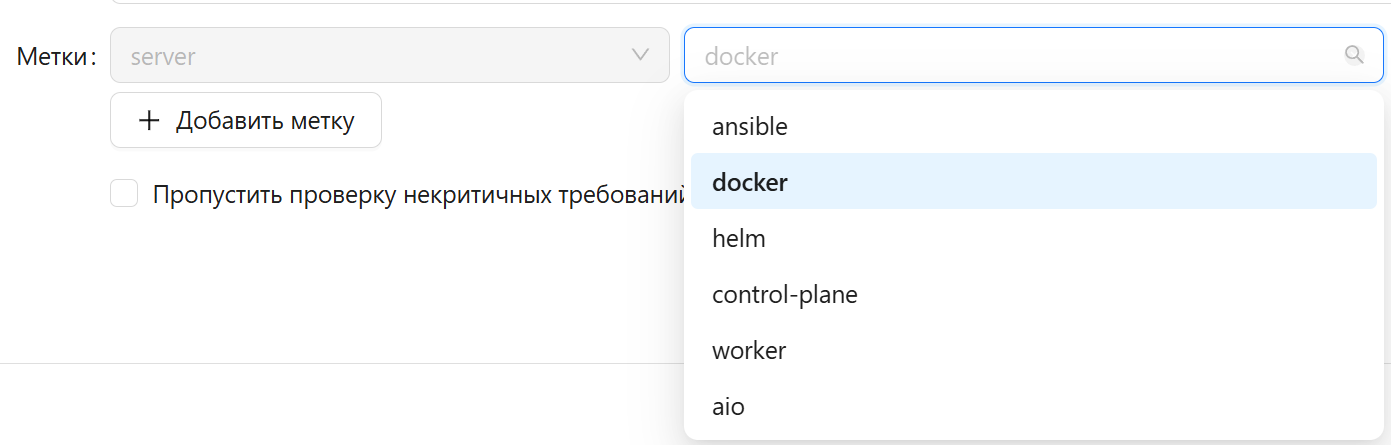The height and width of the screenshot is (445, 1391).
Task: Click the Пропустить проверку некритичных требований label text
Action: (417, 194)
